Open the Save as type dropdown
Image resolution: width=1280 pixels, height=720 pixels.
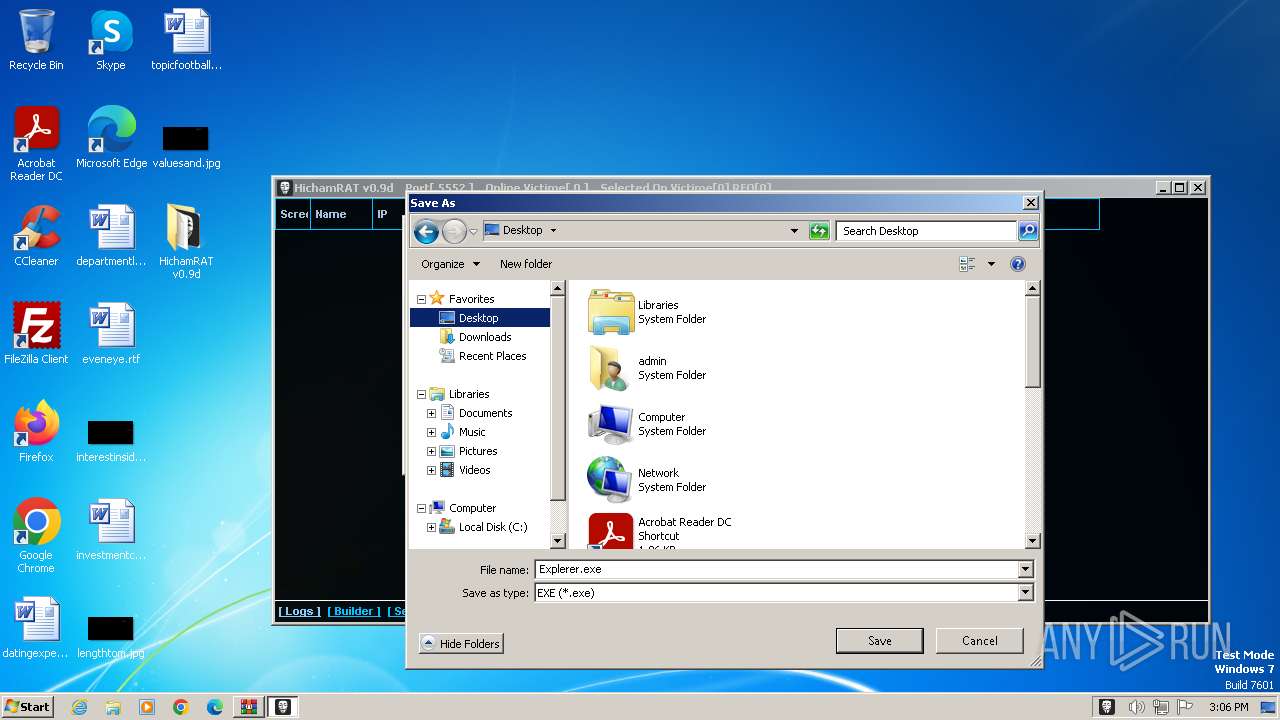(1025, 593)
